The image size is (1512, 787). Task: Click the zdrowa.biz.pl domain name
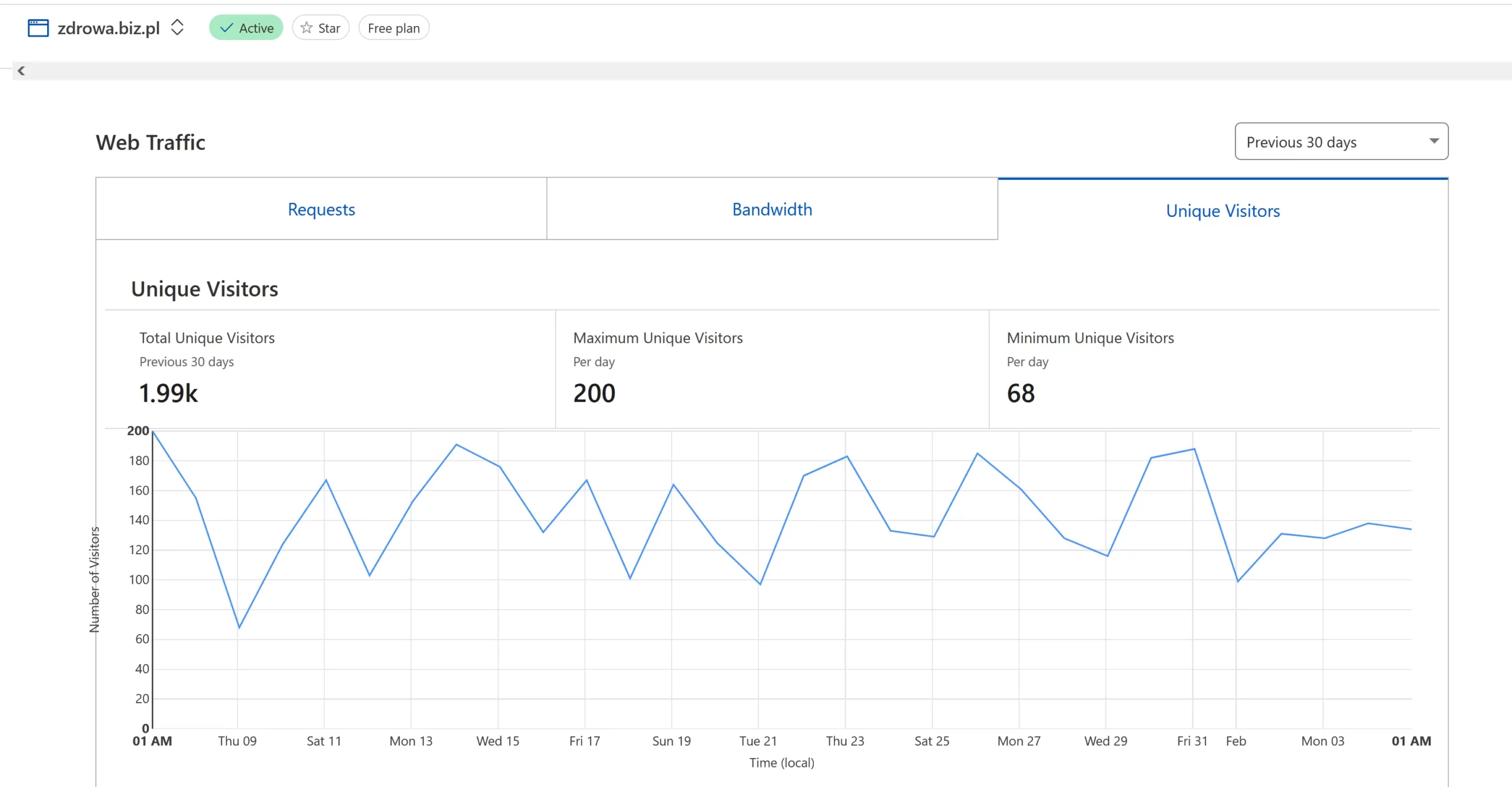[109, 28]
